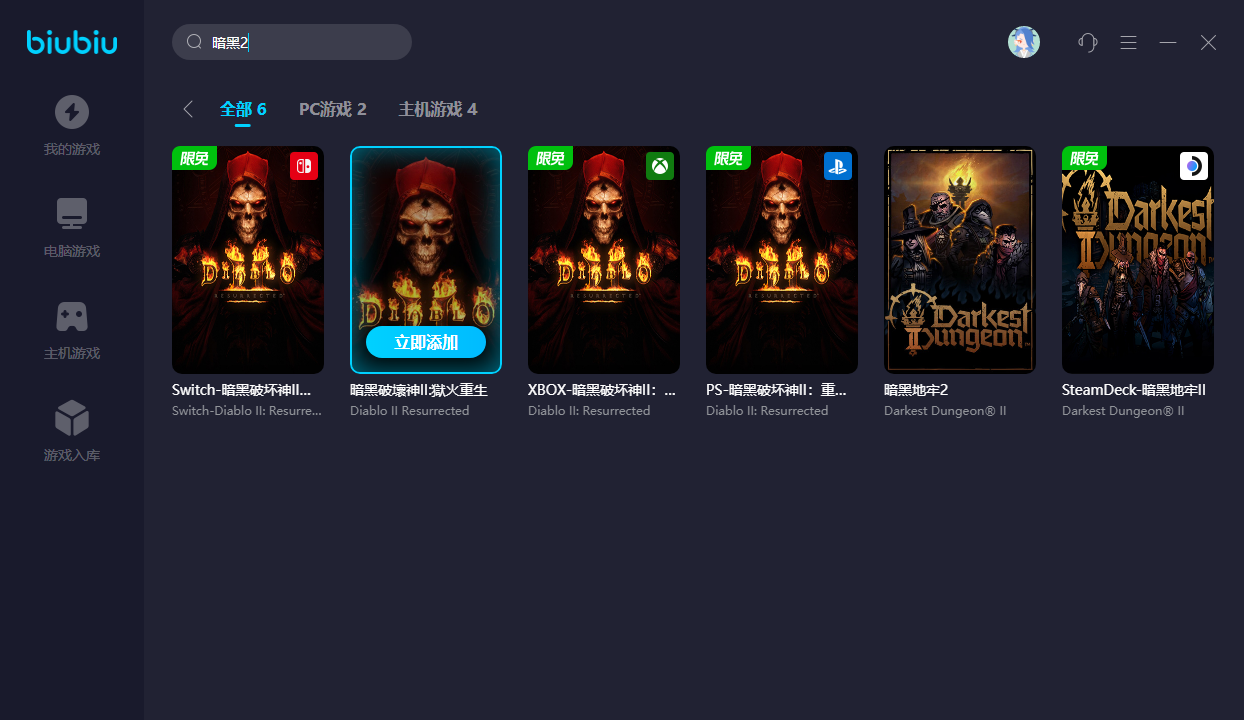Open the Switch Diablo II game cover
This screenshot has height=720, width=1244.
(x=248, y=260)
